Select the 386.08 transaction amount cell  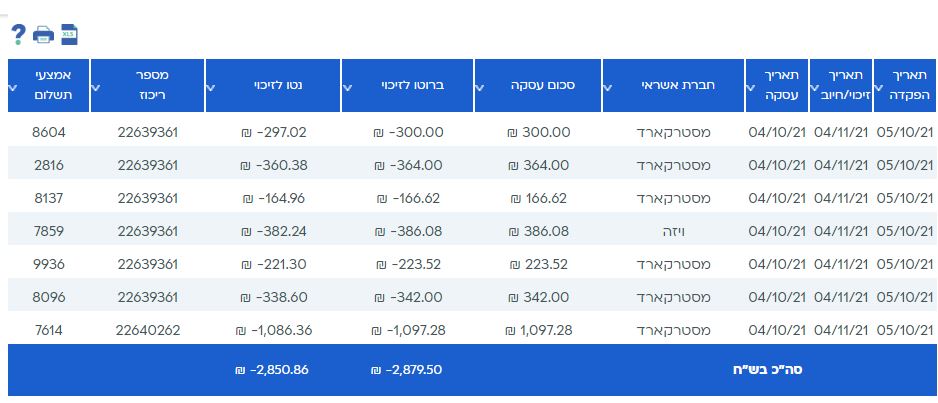coord(538,231)
